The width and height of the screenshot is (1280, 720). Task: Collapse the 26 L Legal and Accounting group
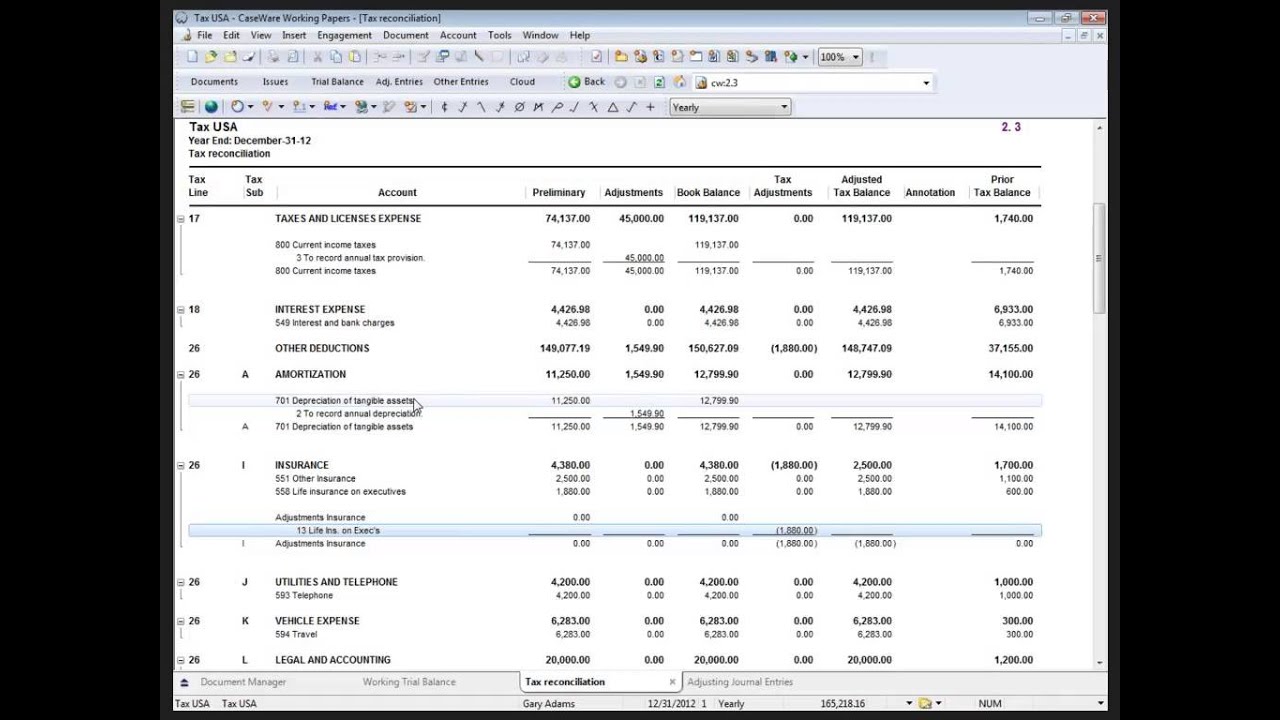(x=181, y=660)
